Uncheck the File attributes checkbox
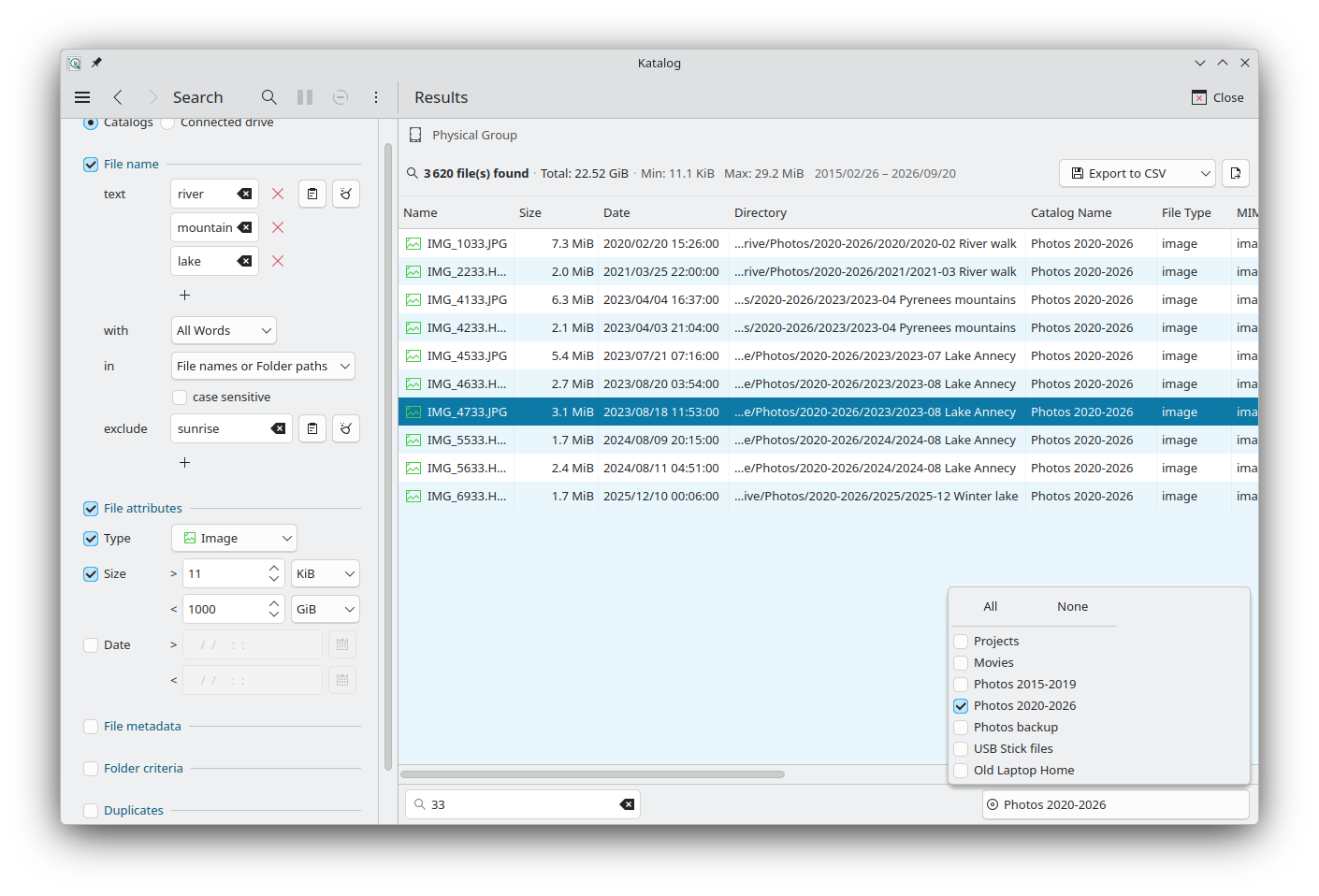 [91, 508]
